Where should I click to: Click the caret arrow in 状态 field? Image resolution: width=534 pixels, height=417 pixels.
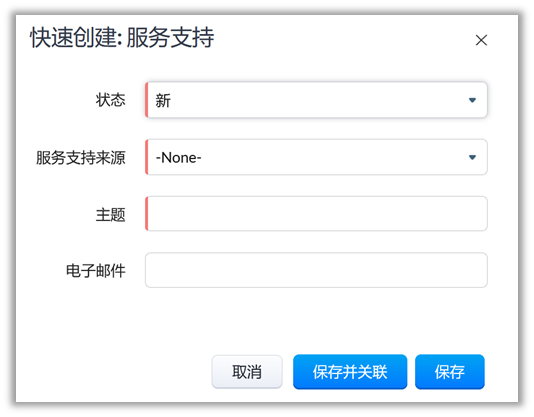click(472, 100)
